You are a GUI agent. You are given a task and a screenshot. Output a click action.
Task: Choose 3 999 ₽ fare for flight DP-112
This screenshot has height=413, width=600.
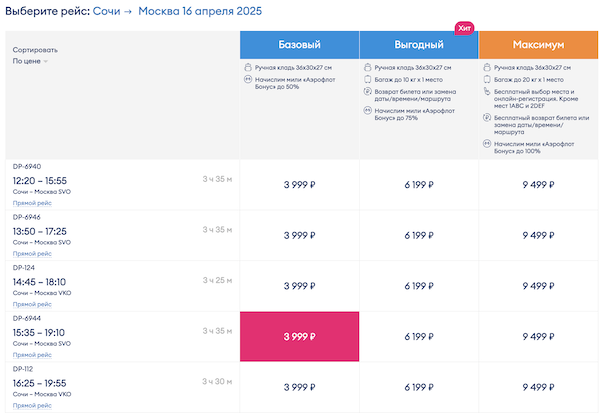pyautogui.click(x=299, y=386)
